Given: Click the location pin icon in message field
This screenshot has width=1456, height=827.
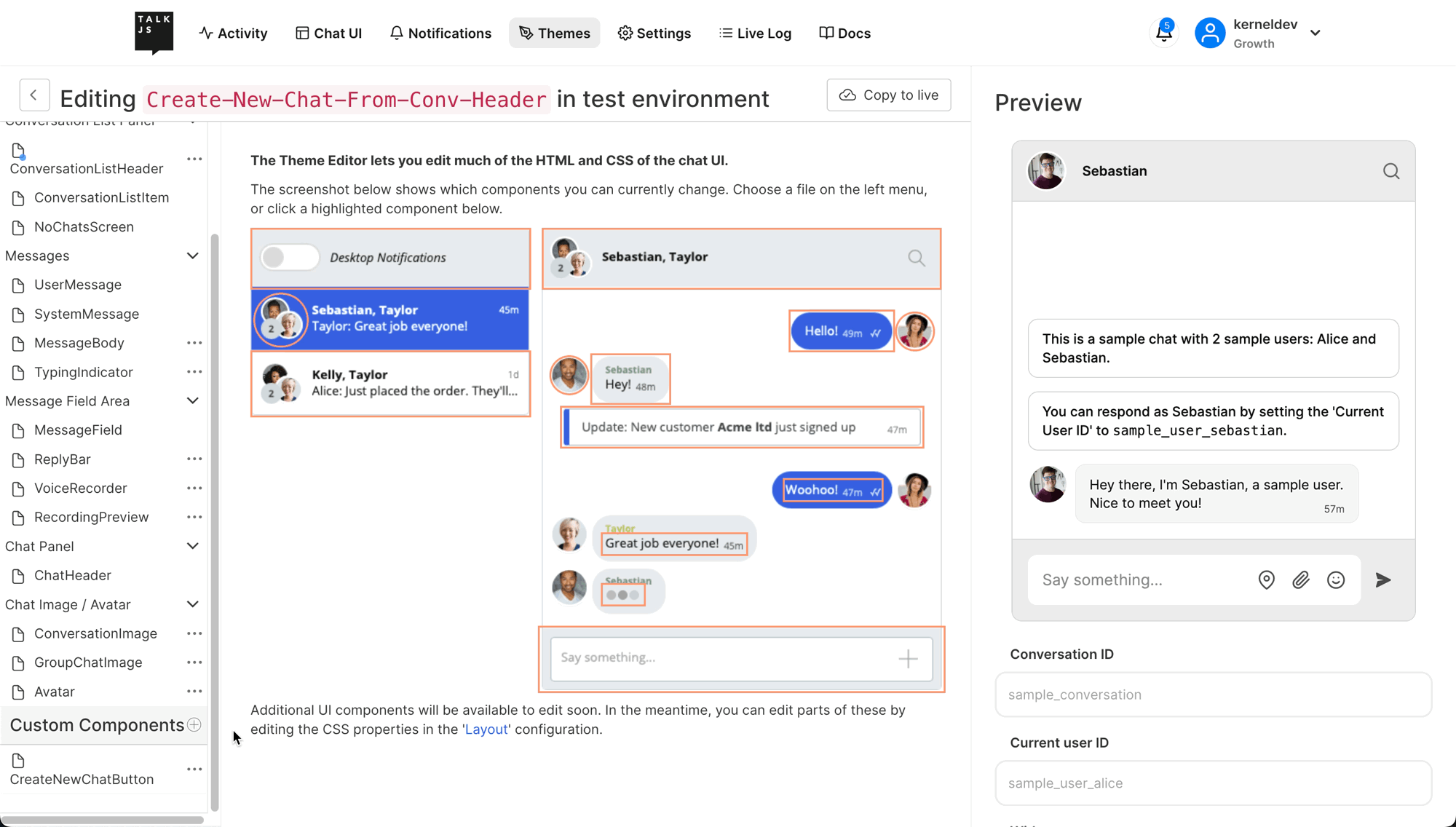Looking at the screenshot, I should pyautogui.click(x=1267, y=580).
